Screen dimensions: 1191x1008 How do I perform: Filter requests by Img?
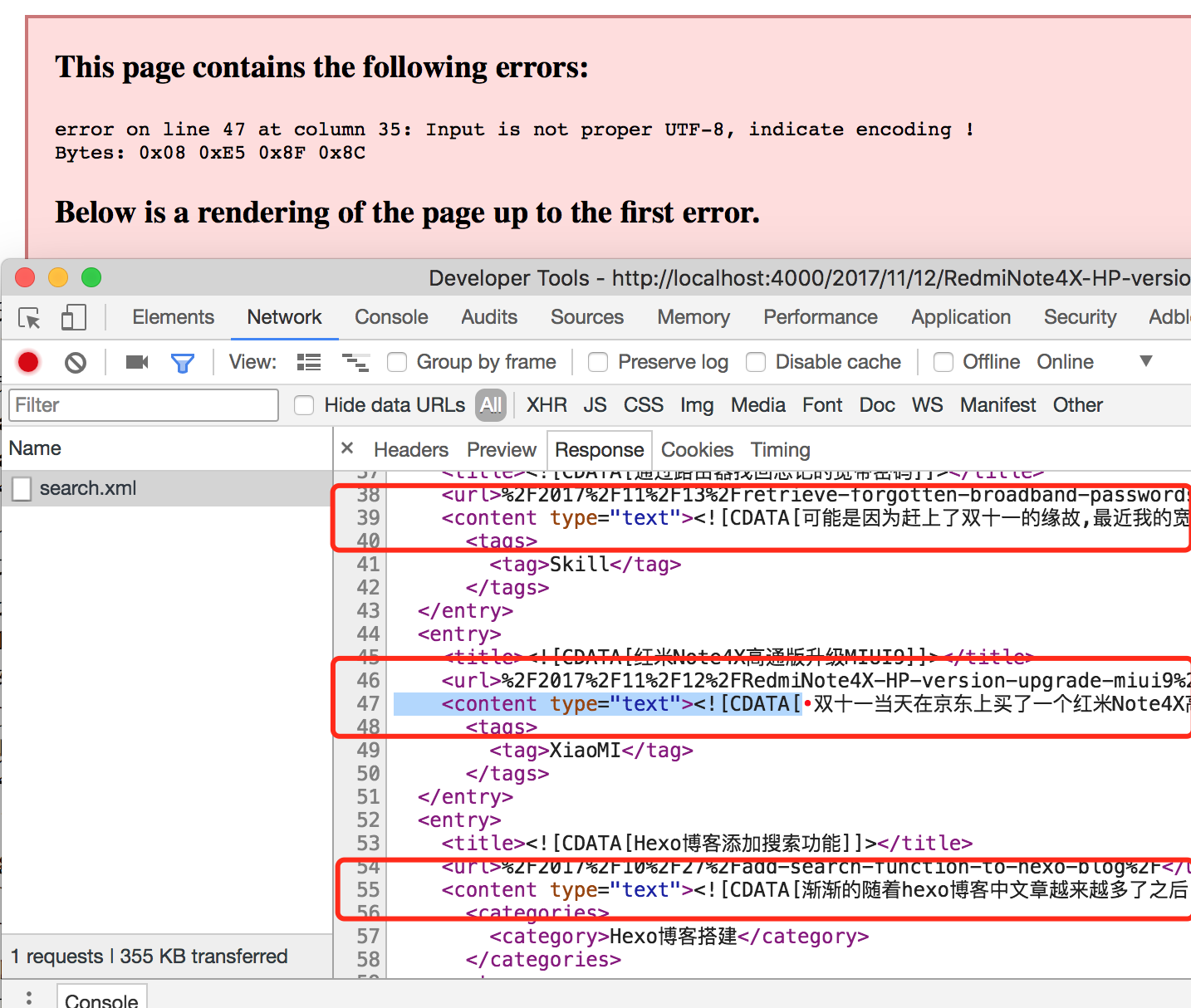click(x=697, y=405)
